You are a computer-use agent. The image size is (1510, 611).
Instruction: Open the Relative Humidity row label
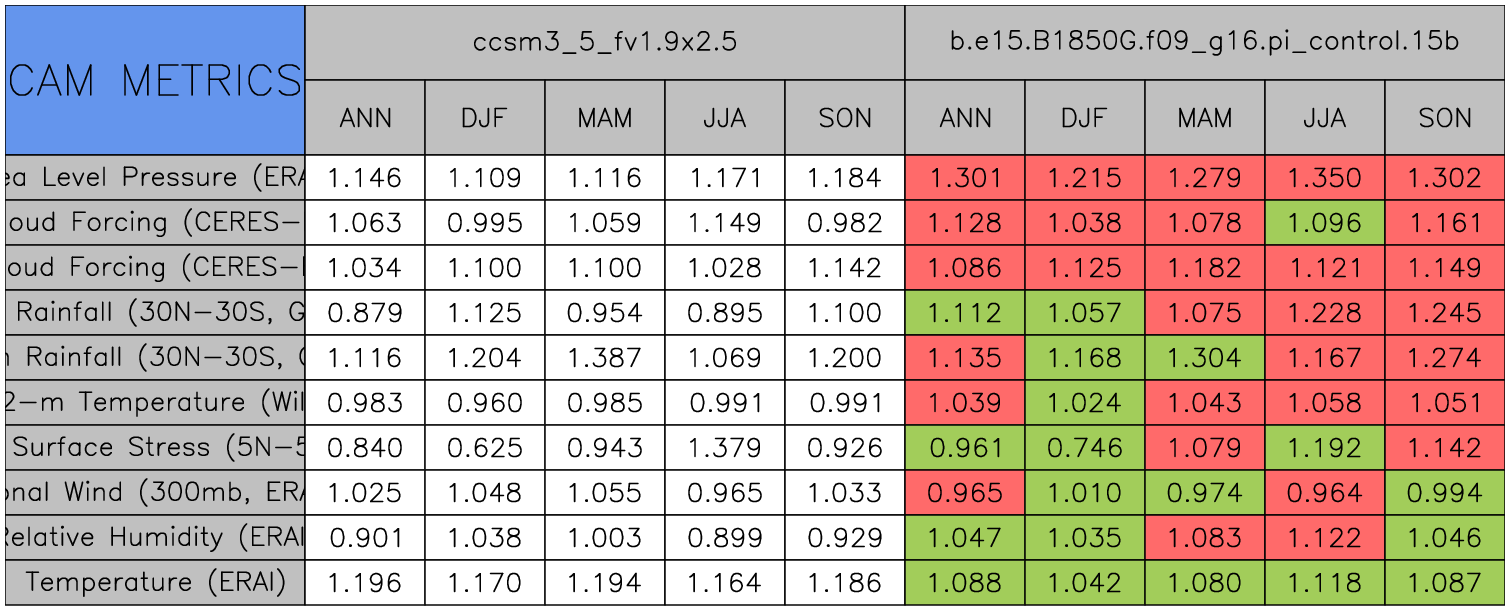(155, 537)
